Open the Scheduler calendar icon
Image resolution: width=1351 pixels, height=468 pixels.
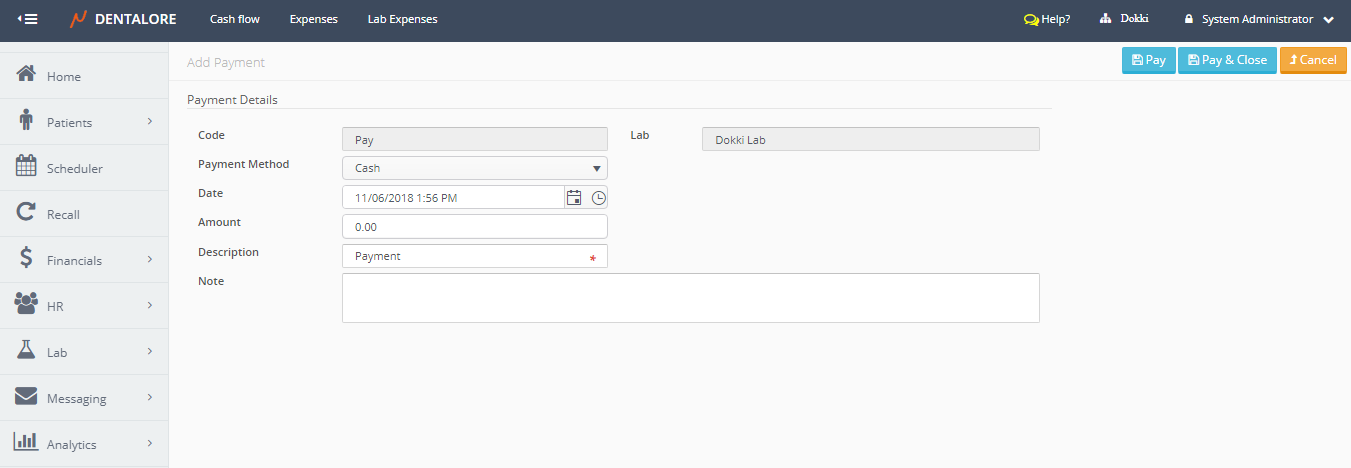pyautogui.click(x=27, y=167)
